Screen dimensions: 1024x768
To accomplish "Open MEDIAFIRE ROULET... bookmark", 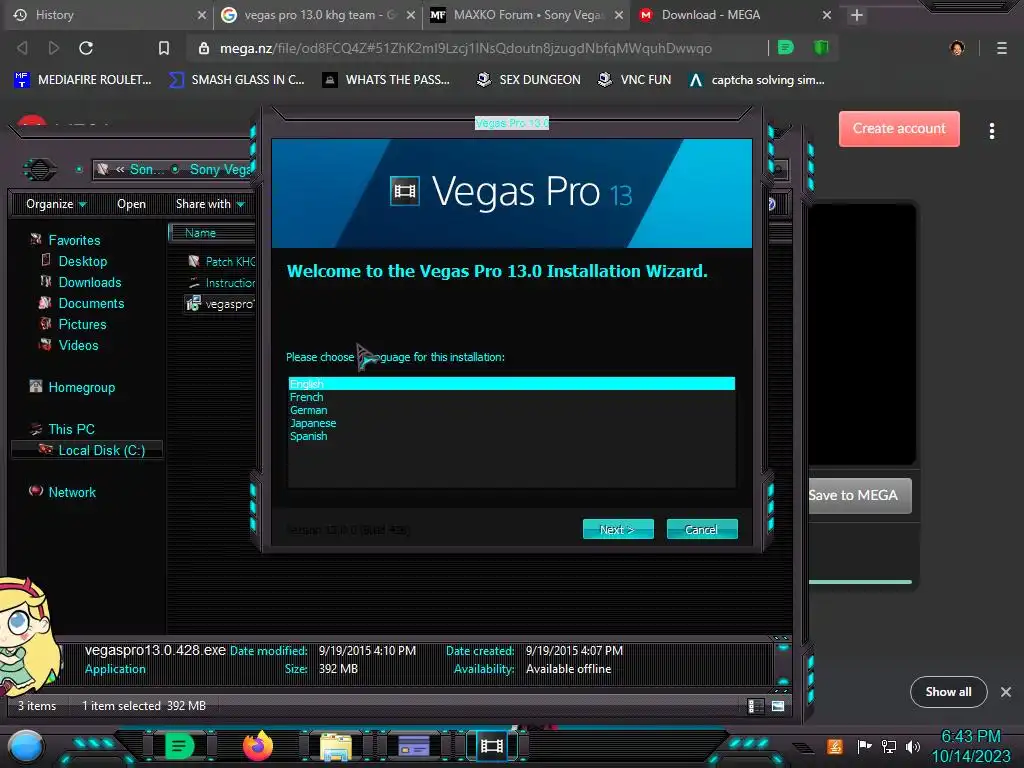I will [x=82, y=80].
